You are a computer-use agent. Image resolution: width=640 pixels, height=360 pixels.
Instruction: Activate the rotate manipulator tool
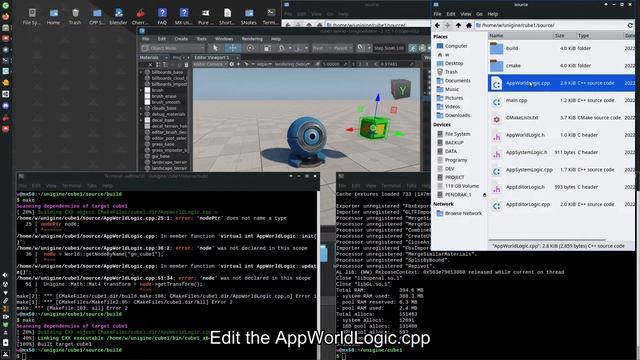(x=250, y=48)
